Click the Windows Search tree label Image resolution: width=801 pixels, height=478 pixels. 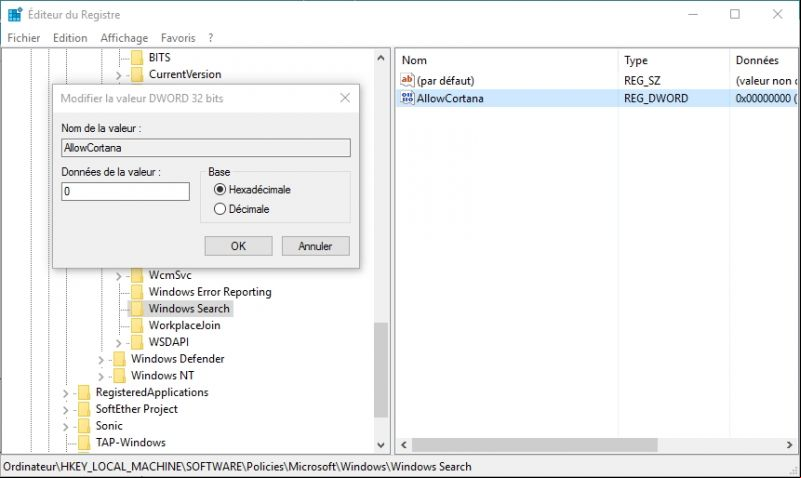pyautogui.click(x=189, y=308)
